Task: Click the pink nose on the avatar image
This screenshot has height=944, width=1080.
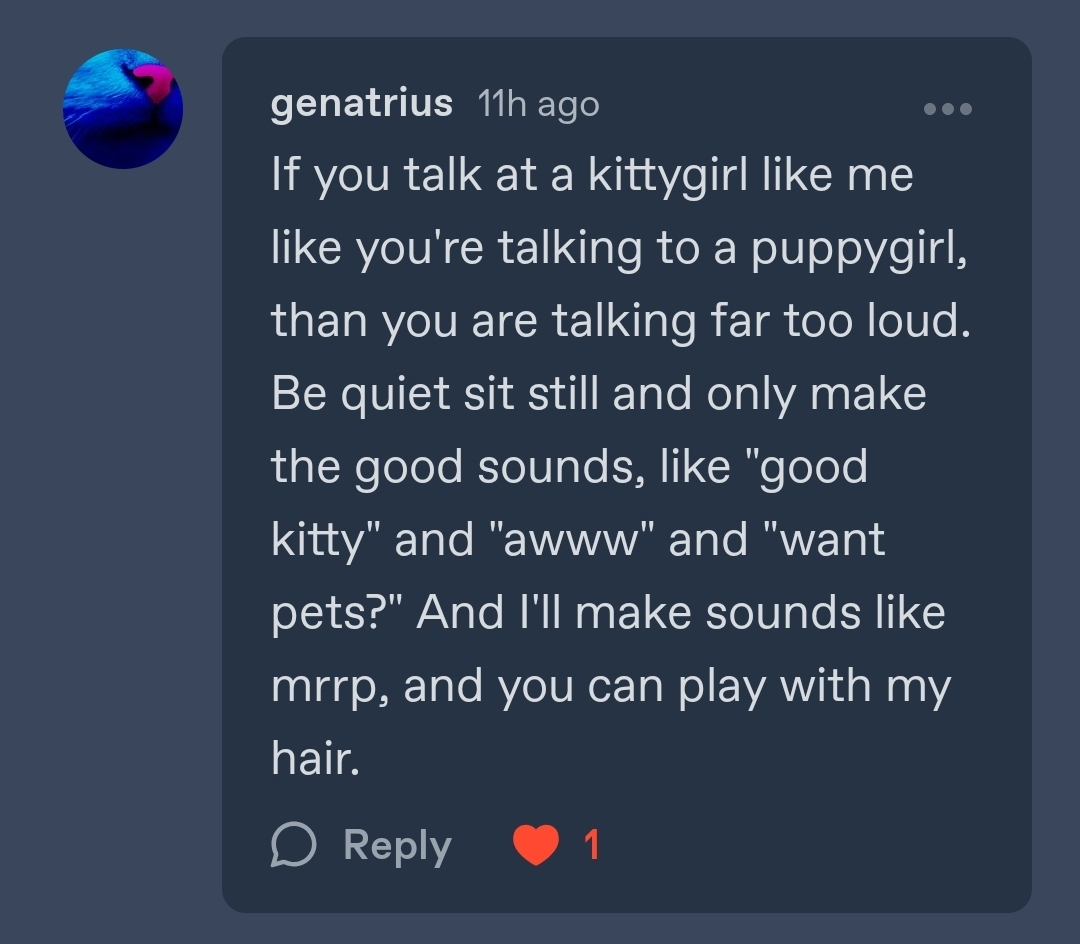Action: [x=152, y=82]
